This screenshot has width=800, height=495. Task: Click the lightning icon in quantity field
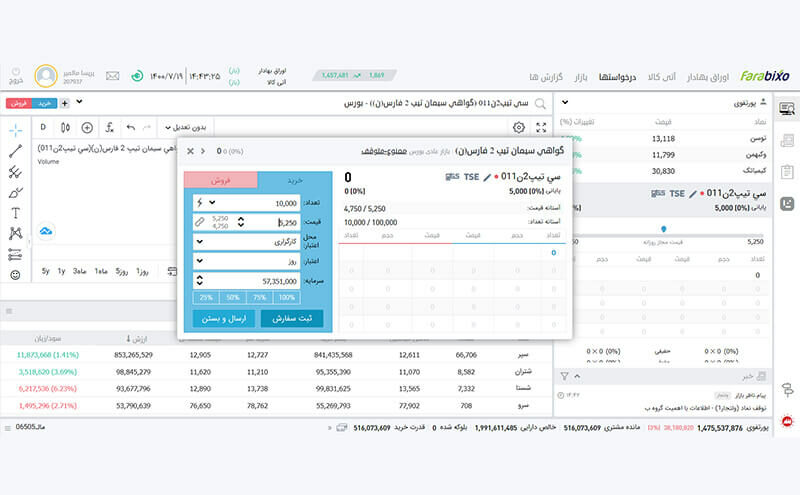pos(199,203)
